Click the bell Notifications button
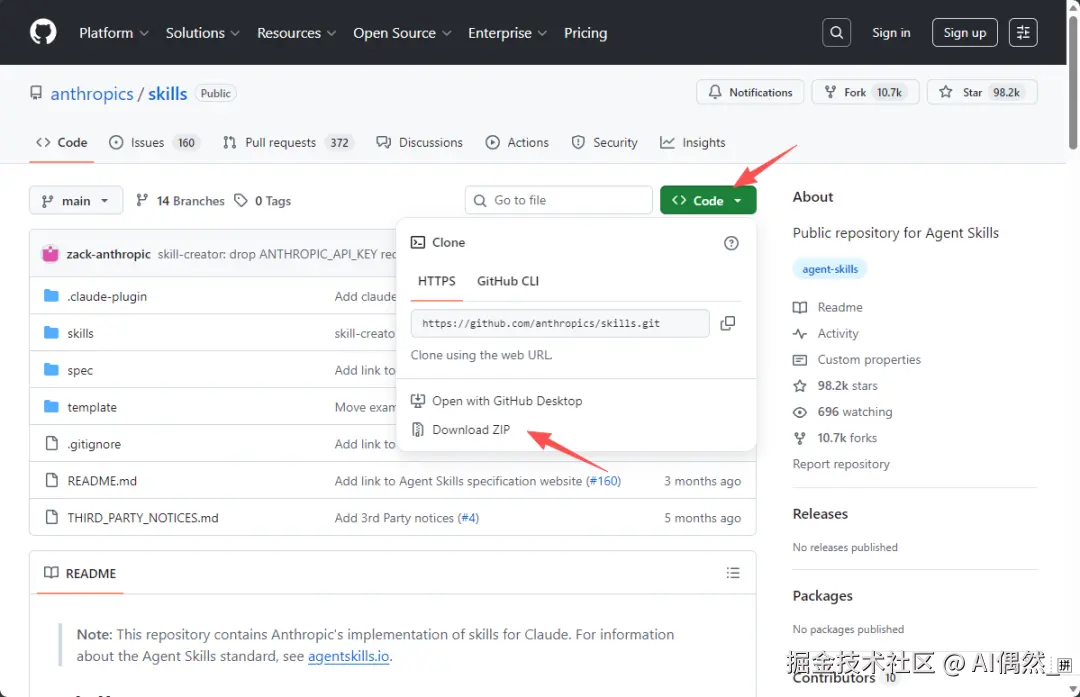1080x697 pixels. 750,92
